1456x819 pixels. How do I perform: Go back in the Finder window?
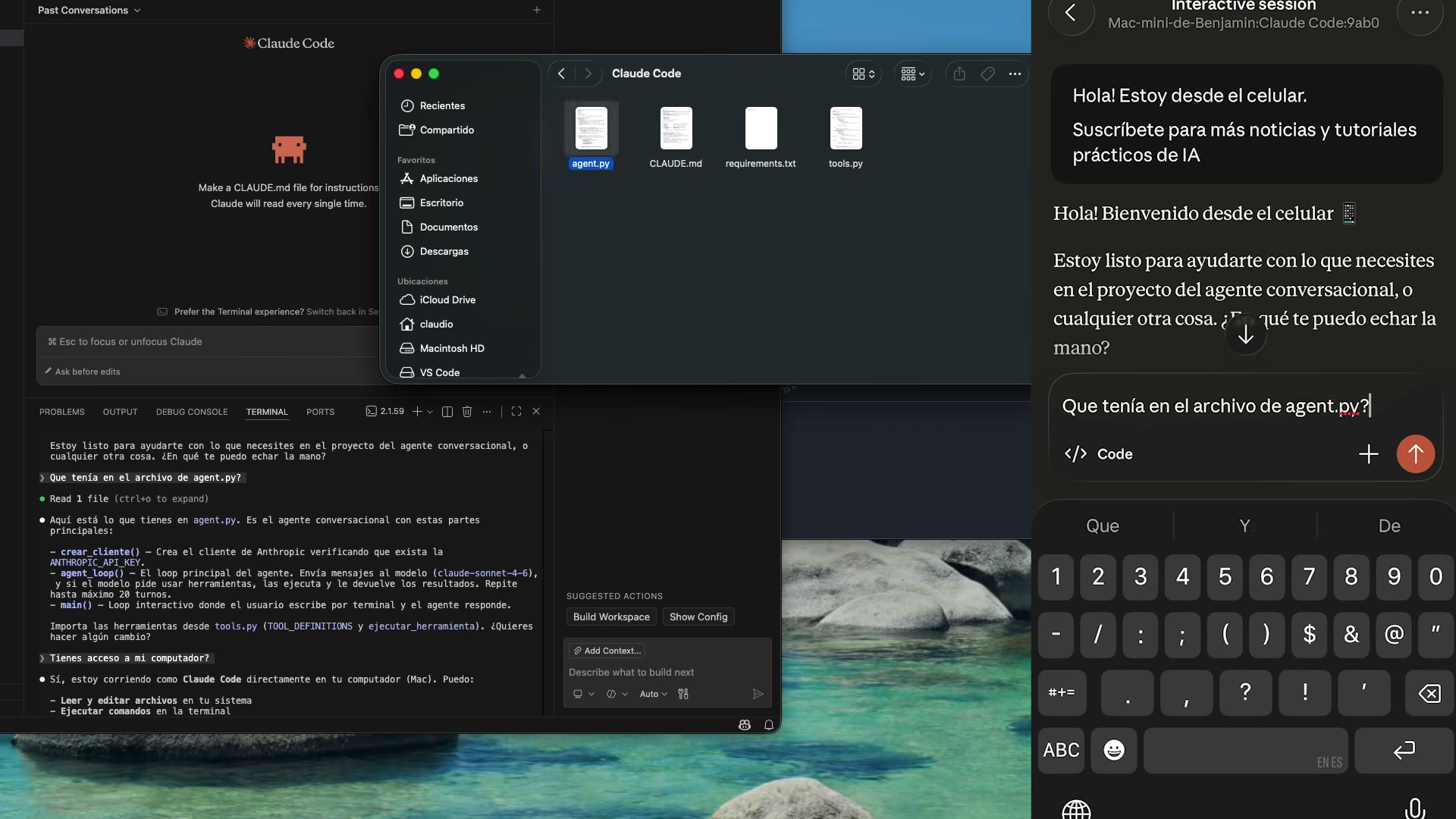[x=561, y=74]
